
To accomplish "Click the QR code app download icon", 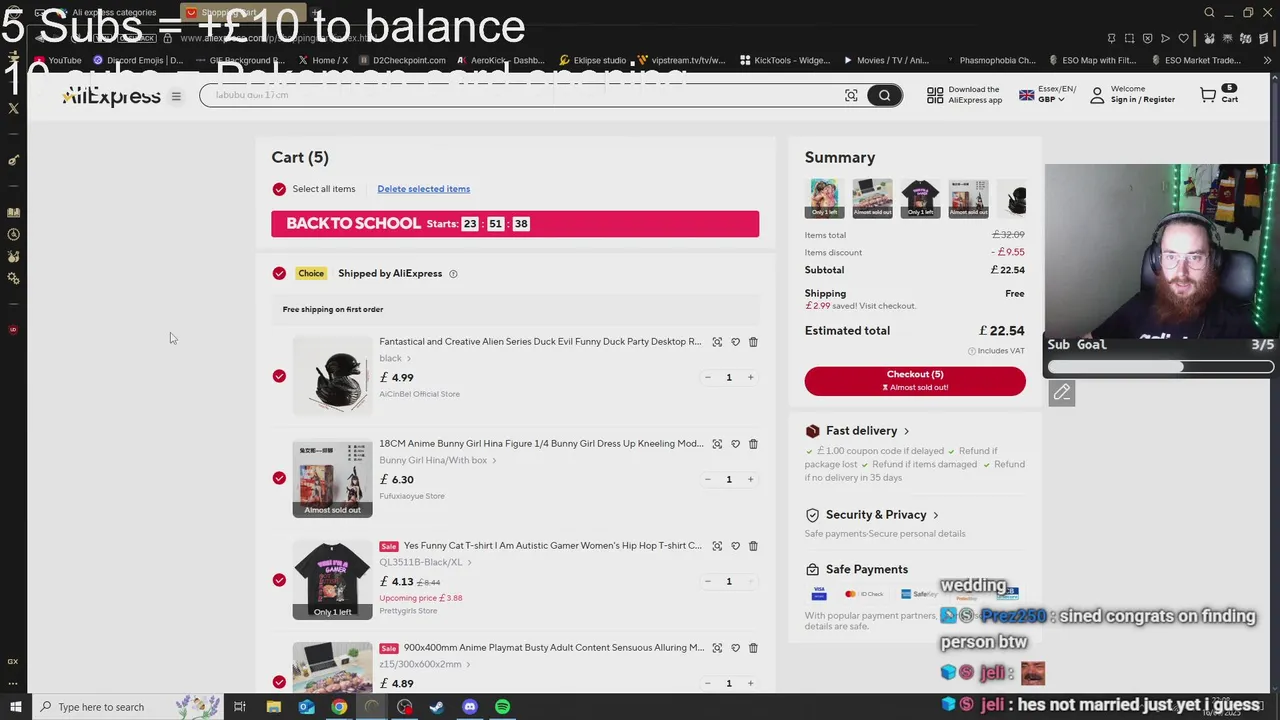I will pyautogui.click(x=935, y=95).
